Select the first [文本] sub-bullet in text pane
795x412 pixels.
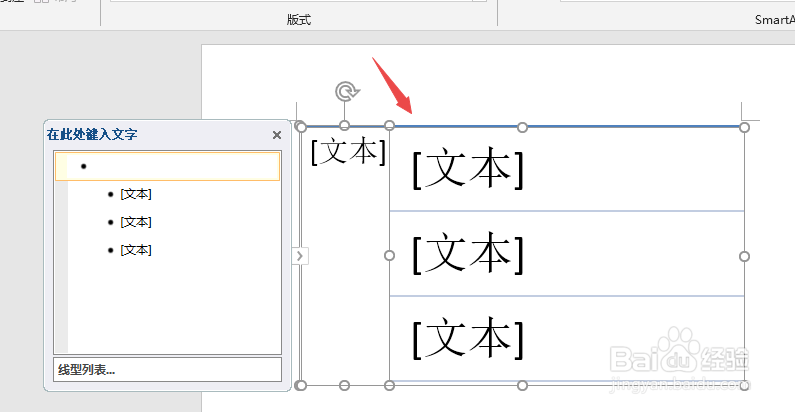coord(136,194)
